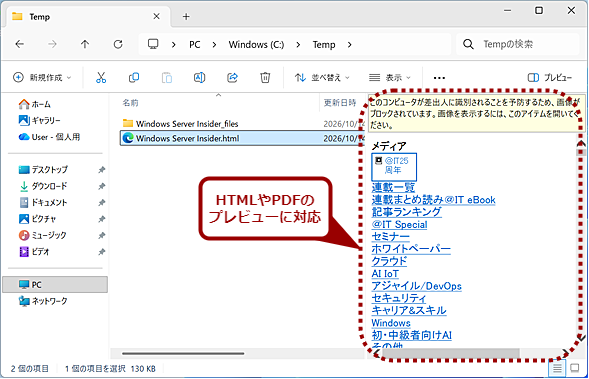Click the セキュリティ link
Screen dimensions: 589x379
pos(399,298)
